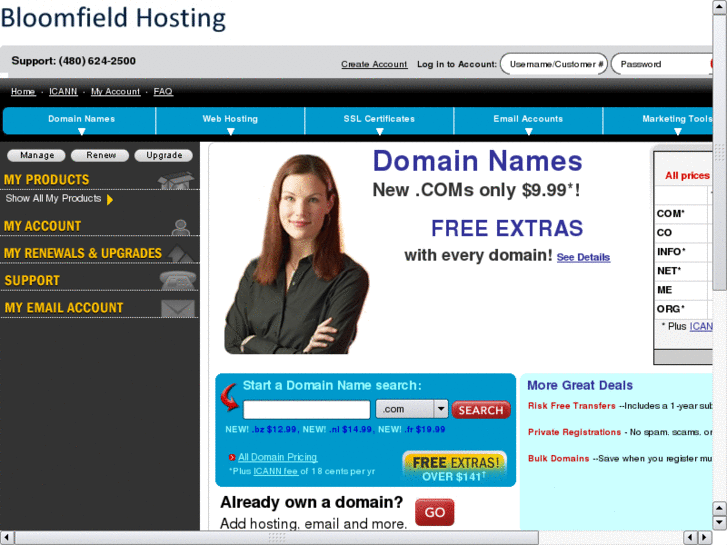Click the red SEARCH button

pyautogui.click(x=481, y=410)
